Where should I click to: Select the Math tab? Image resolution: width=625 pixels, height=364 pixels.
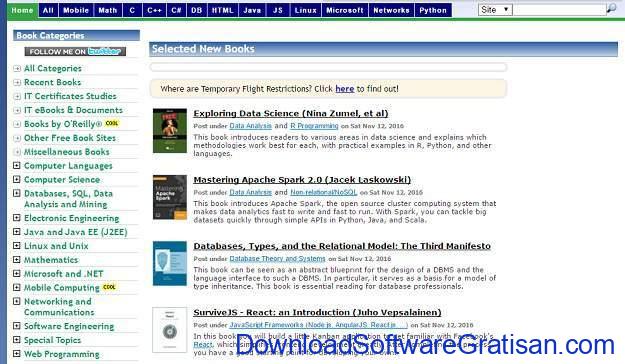tap(108, 10)
